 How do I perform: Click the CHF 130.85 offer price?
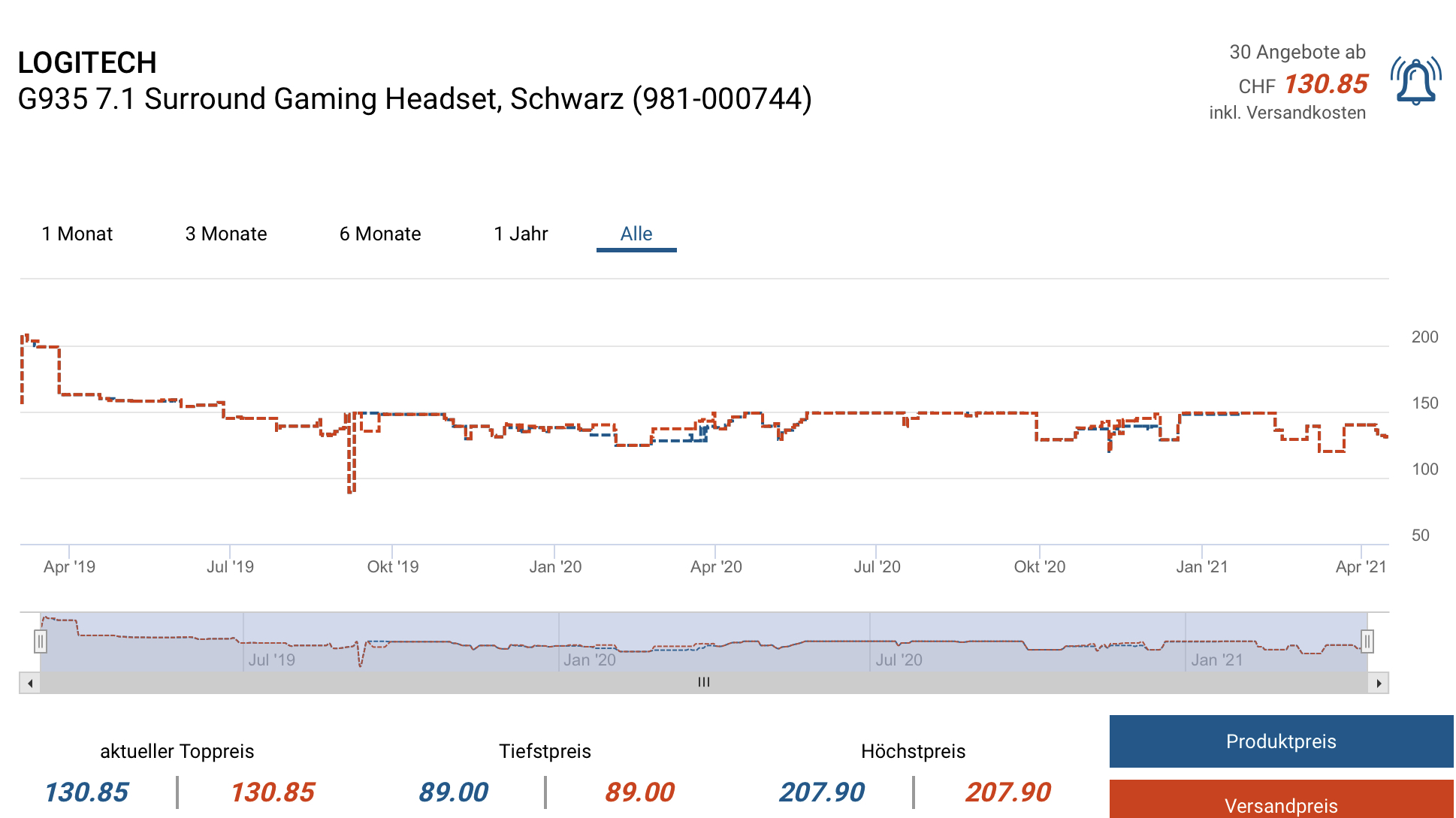pos(1325,84)
